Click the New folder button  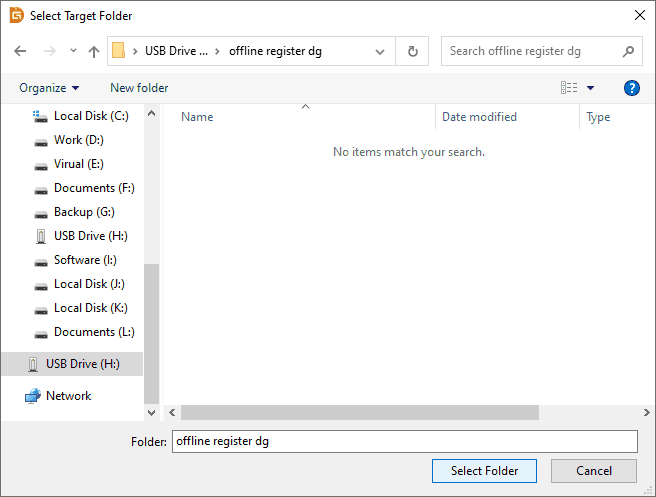point(139,88)
